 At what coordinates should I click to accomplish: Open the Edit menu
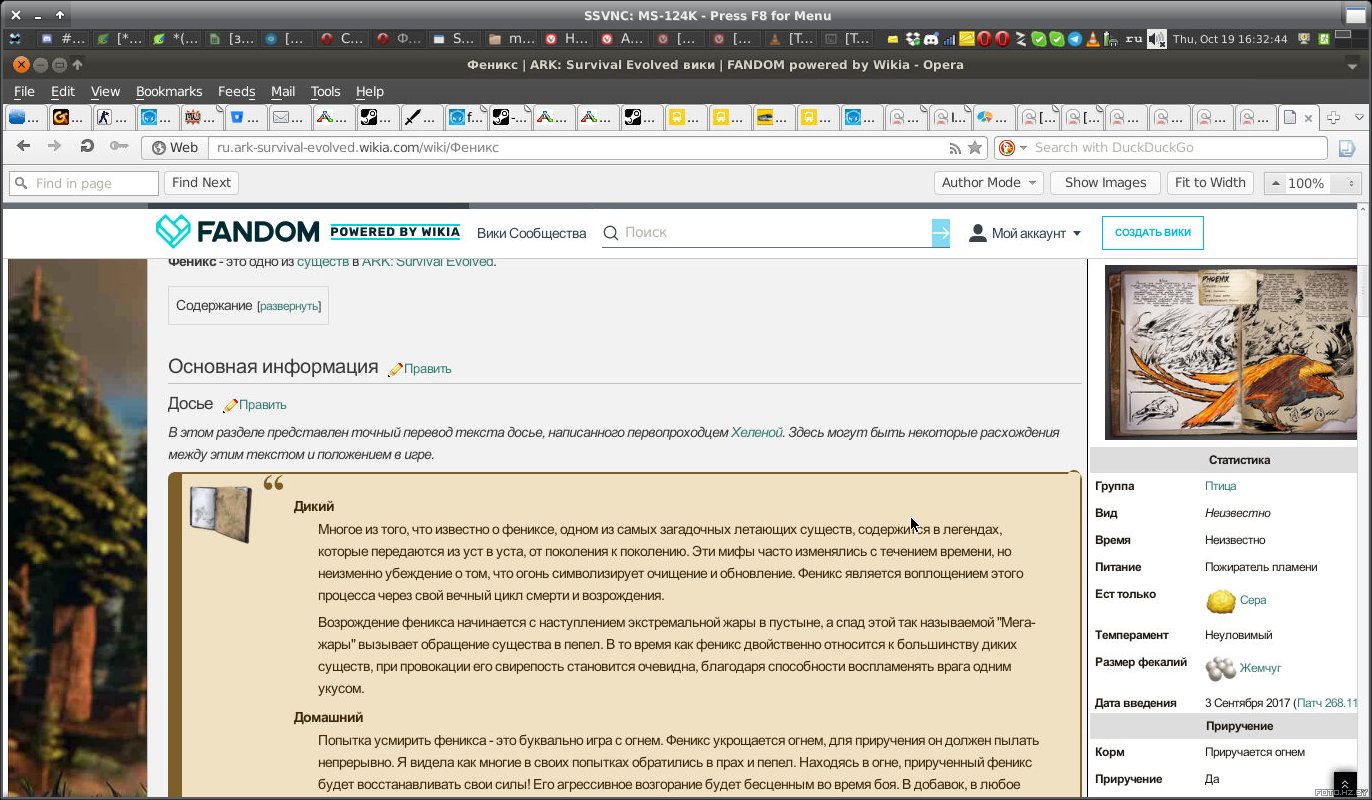(x=63, y=91)
